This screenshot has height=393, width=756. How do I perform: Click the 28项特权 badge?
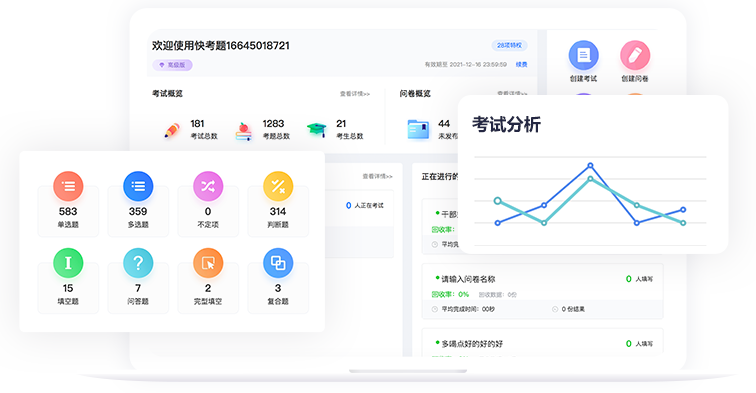point(510,45)
